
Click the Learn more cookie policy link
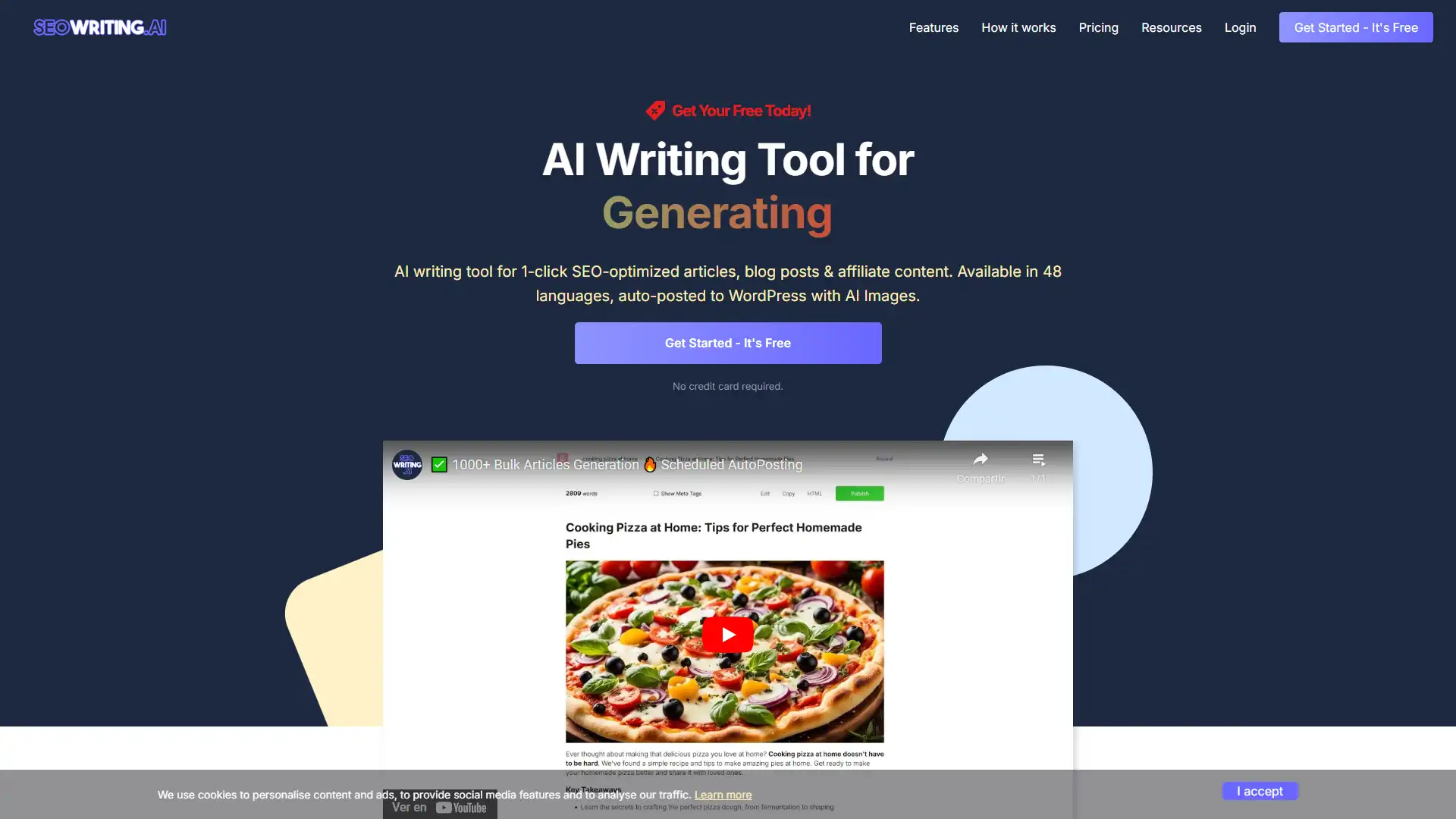[722, 793]
